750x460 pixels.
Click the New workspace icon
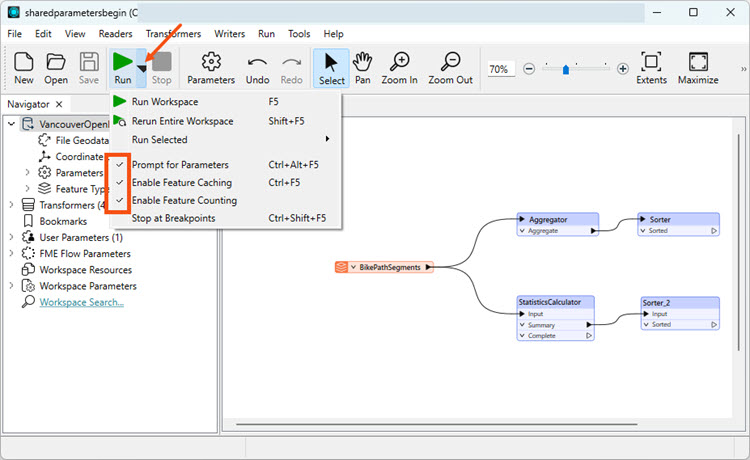pos(23,68)
